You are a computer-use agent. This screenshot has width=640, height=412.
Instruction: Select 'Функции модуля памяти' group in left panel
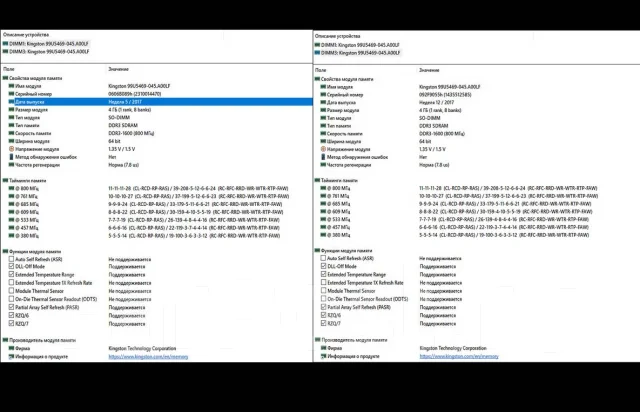32,252
